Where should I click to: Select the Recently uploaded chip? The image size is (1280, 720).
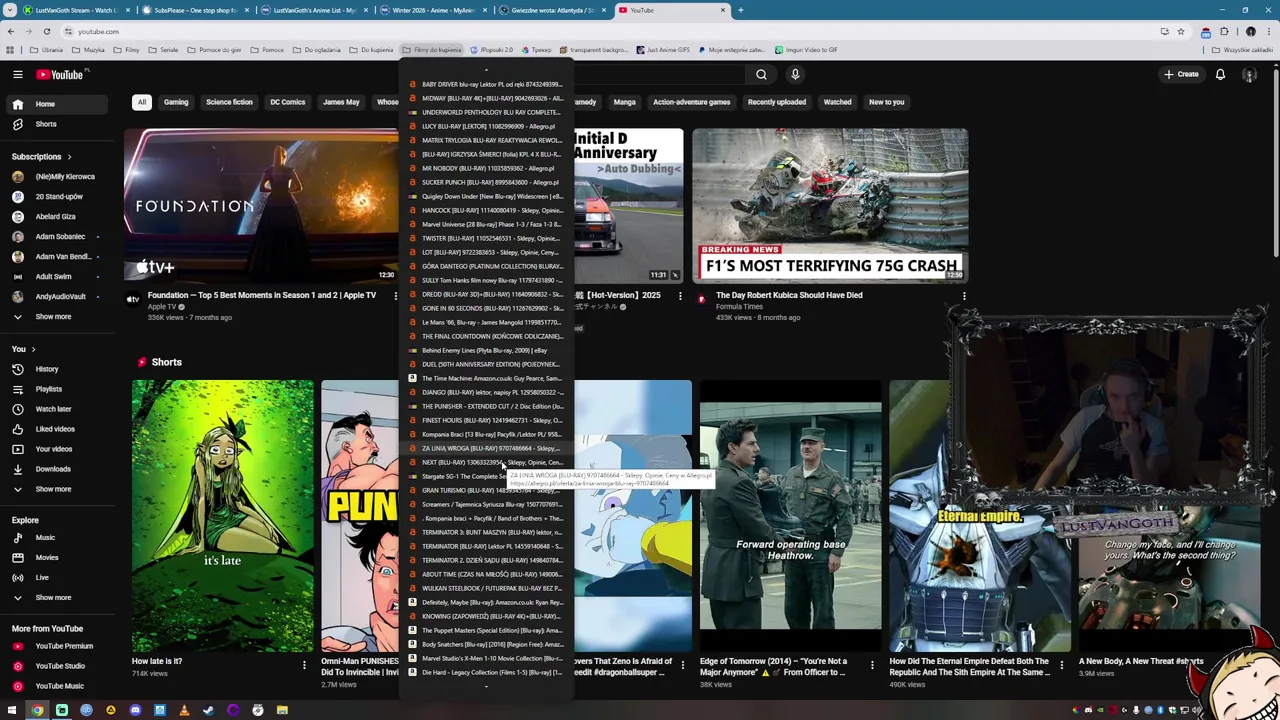(776, 102)
